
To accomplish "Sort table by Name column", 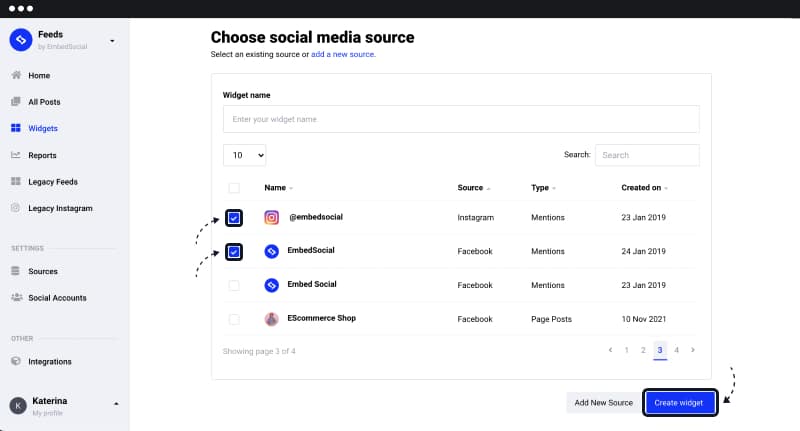I will click(279, 188).
